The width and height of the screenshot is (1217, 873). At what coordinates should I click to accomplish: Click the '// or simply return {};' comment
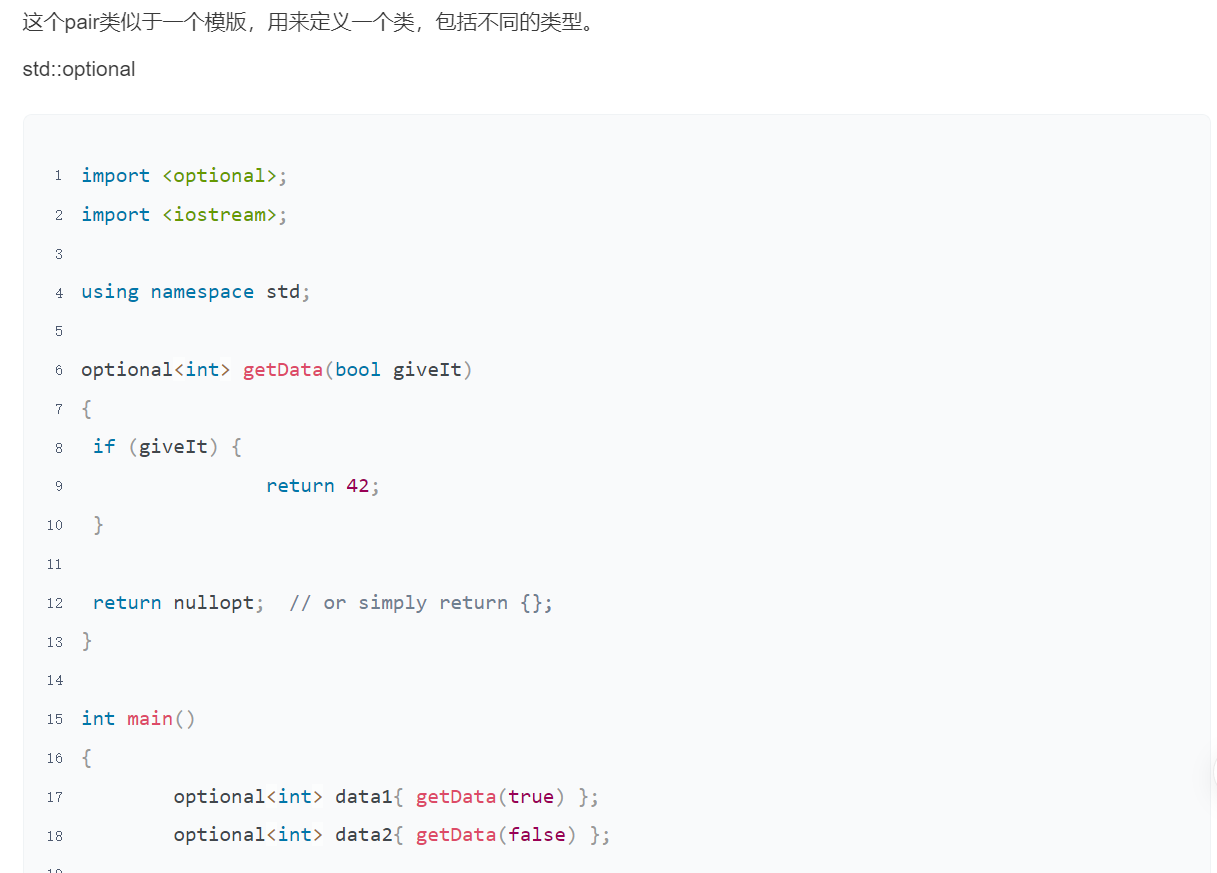(x=420, y=603)
